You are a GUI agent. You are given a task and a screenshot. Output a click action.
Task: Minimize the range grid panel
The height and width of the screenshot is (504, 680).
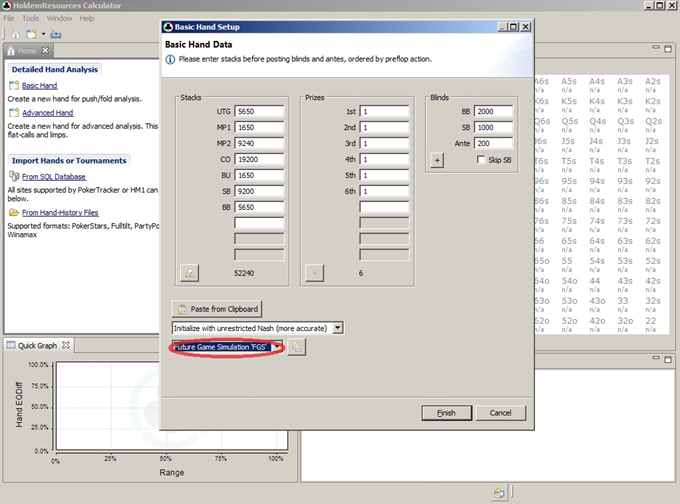pyautogui.click(x=656, y=47)
